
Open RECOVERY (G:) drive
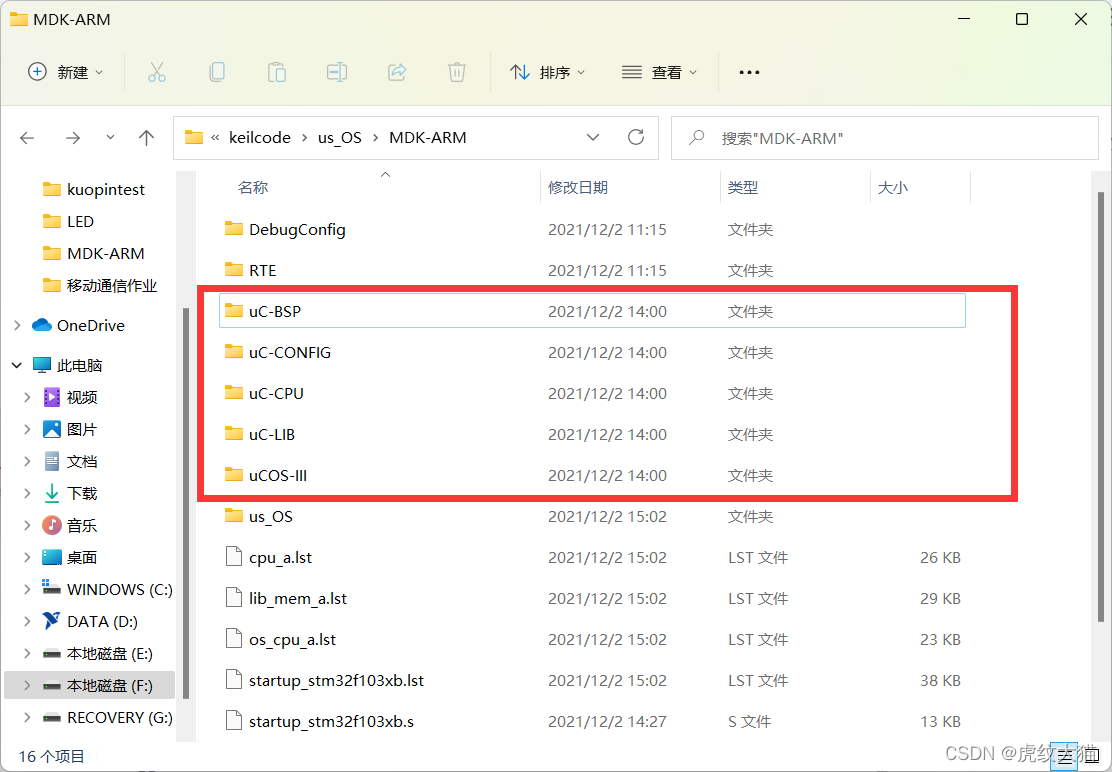pyautogui.click(x=107, y=717)
